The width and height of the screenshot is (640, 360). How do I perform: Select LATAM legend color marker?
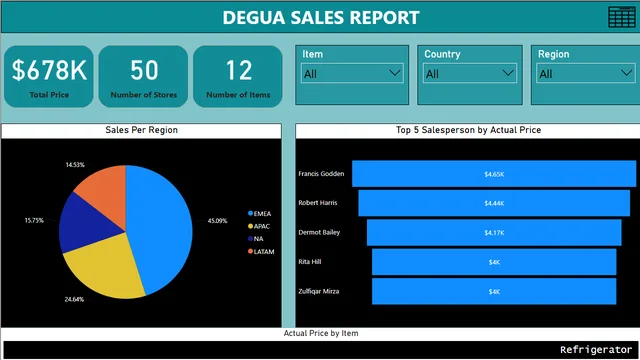click(x=250, y=251)
